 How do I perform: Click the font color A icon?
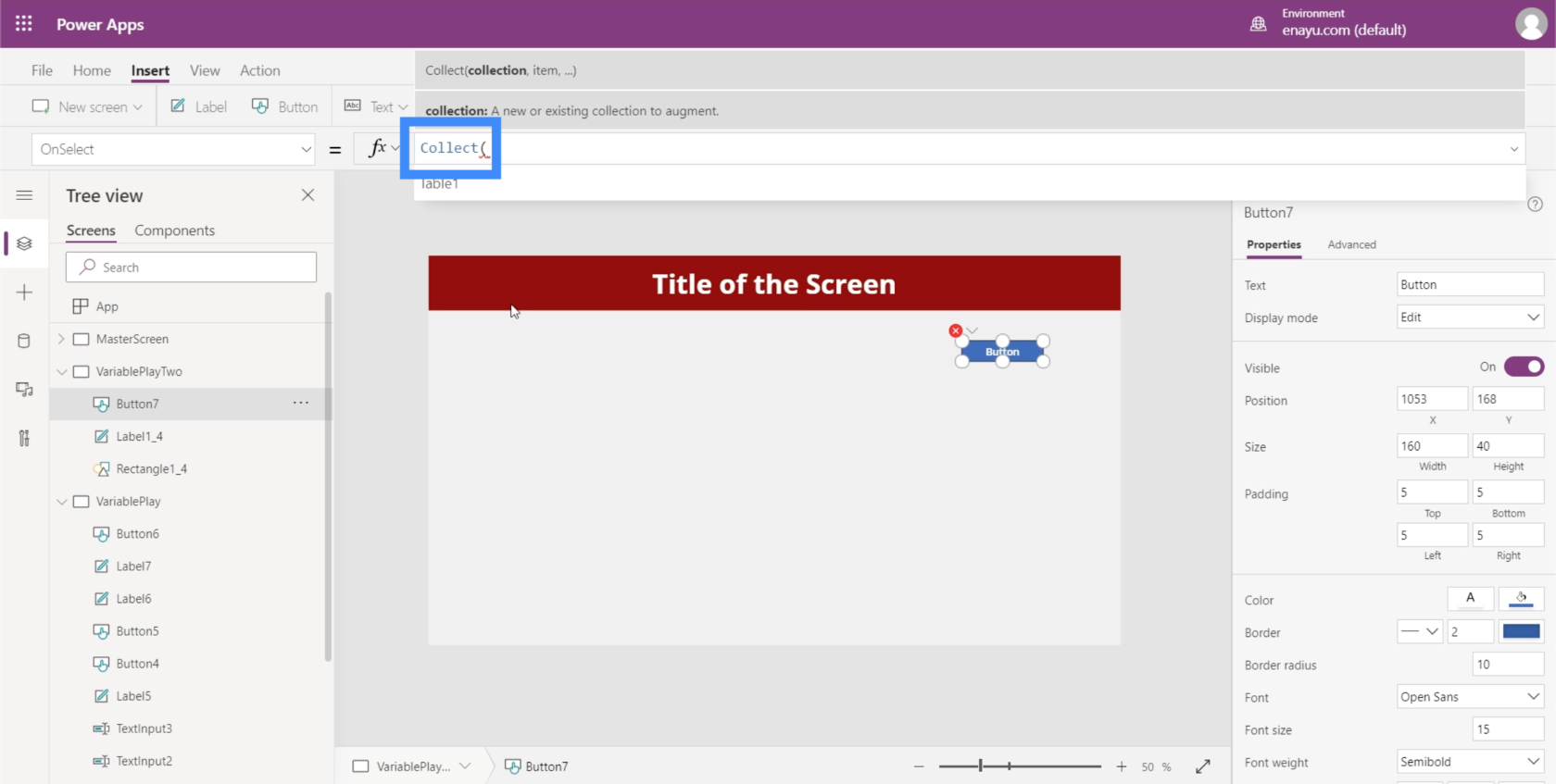tap(1470, 599)
